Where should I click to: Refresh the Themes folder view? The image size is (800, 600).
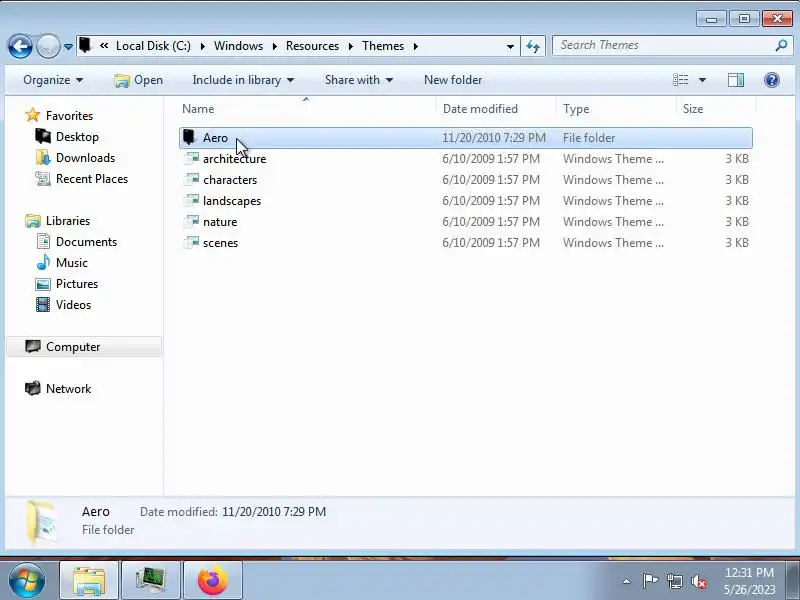point(533,46)
